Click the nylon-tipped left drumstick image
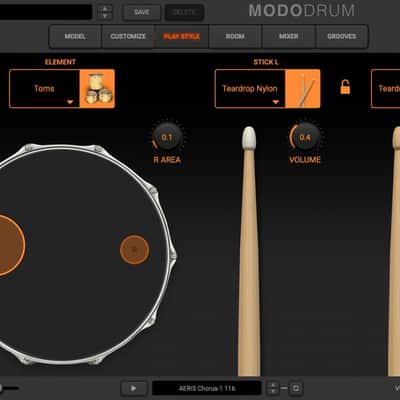The width and height of the screenshot is (400, 400). pos(249,251)
